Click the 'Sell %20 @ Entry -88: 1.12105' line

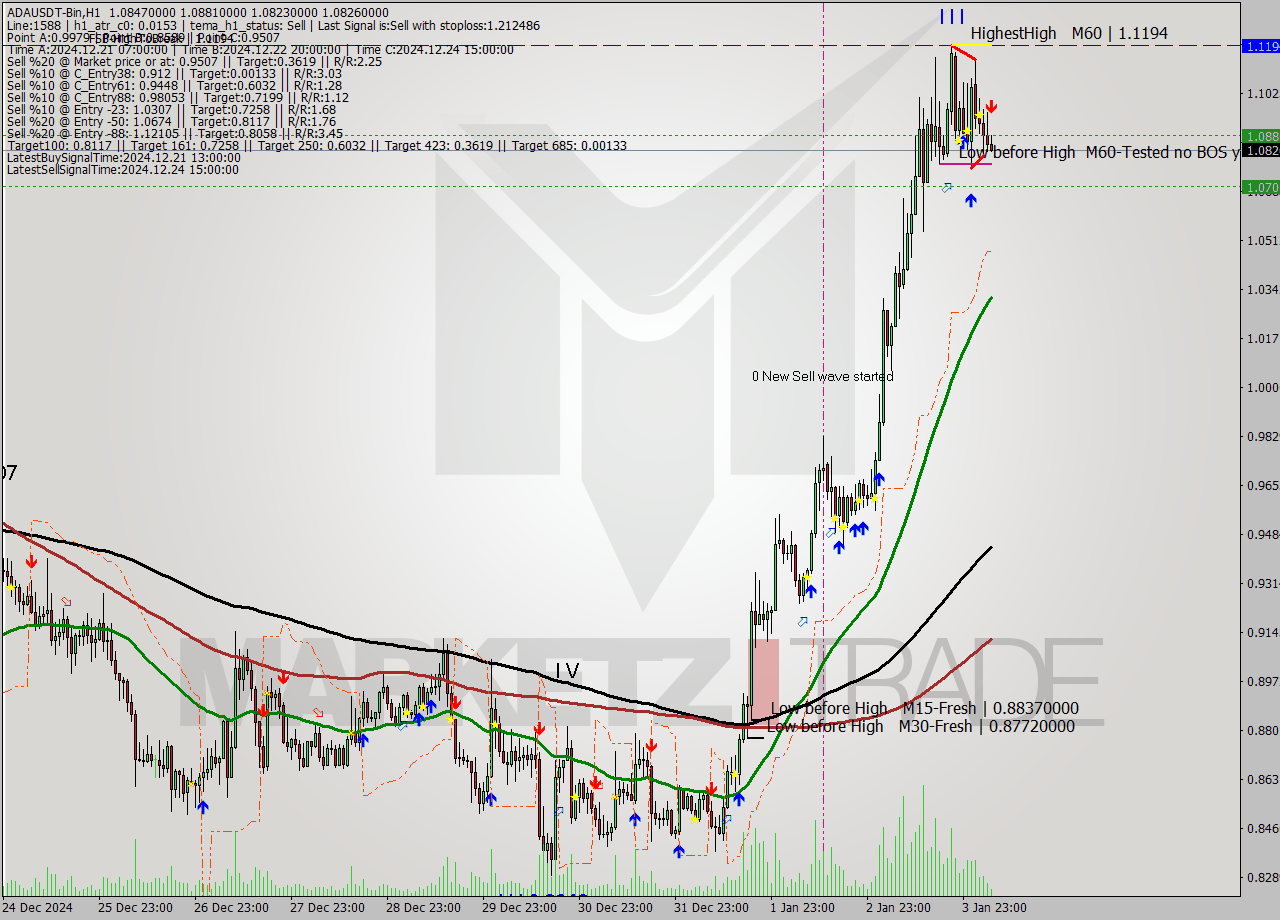coord(175,133)
